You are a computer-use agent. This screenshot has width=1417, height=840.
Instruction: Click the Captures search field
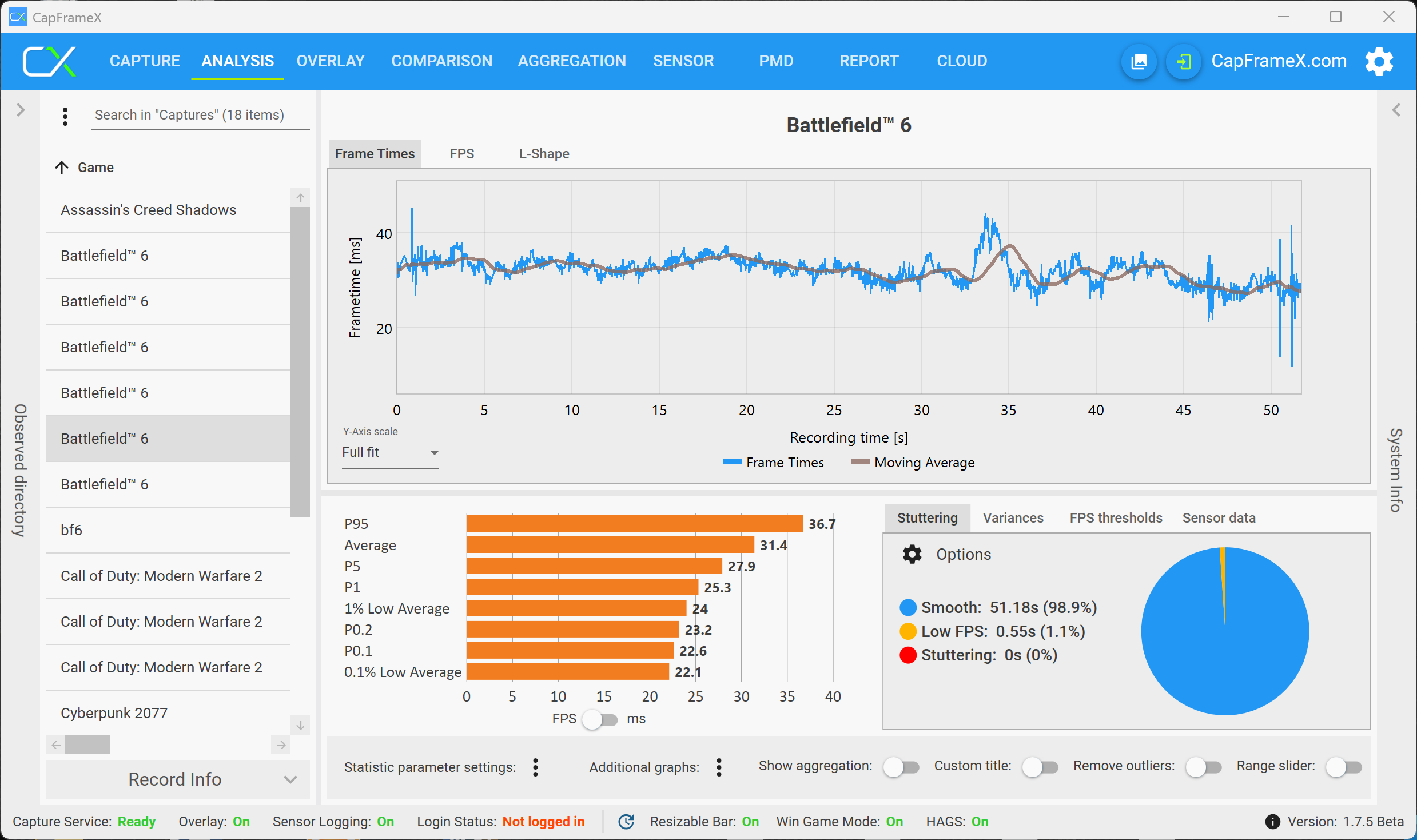pyautogui.click(x=200, y=115)
